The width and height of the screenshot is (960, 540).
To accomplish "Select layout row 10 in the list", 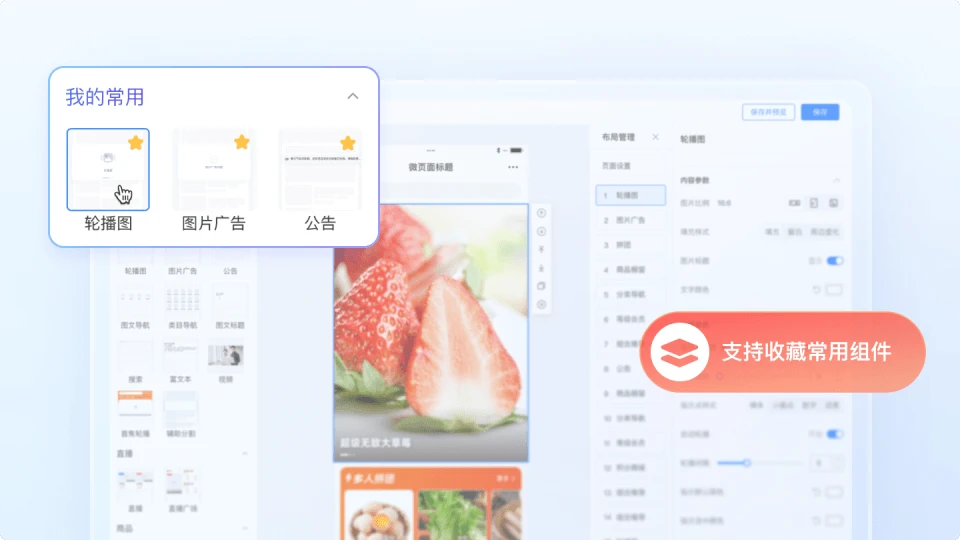I will (631, 418).
